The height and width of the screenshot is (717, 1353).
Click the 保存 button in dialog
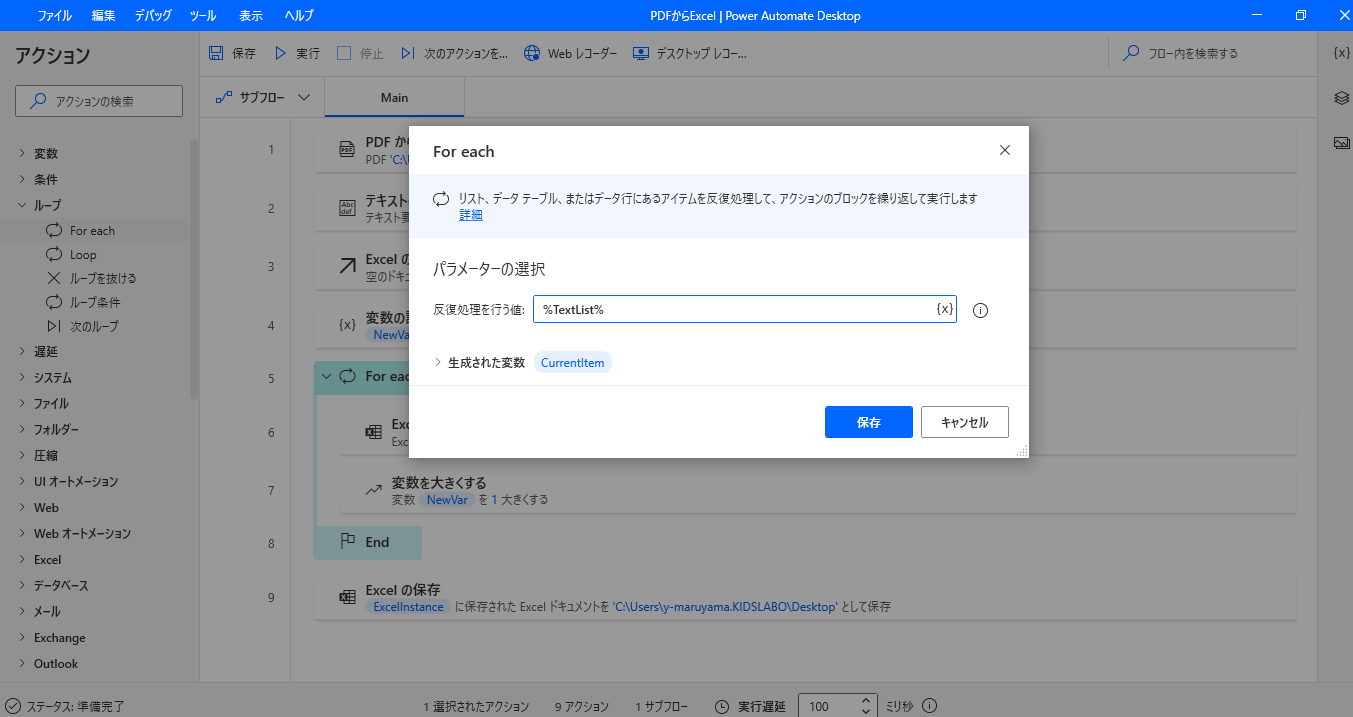[869, 422]
